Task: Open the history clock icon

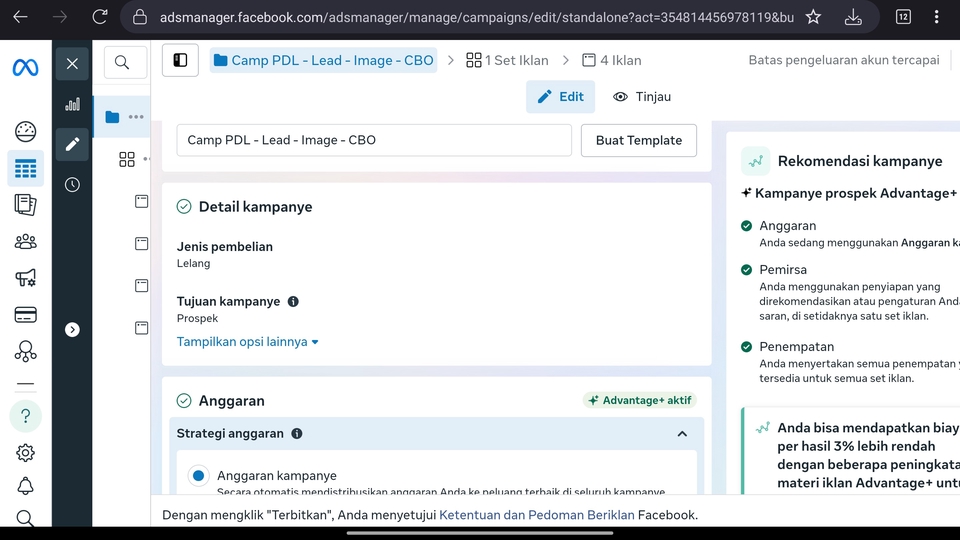Action: (x=72, y=184)
